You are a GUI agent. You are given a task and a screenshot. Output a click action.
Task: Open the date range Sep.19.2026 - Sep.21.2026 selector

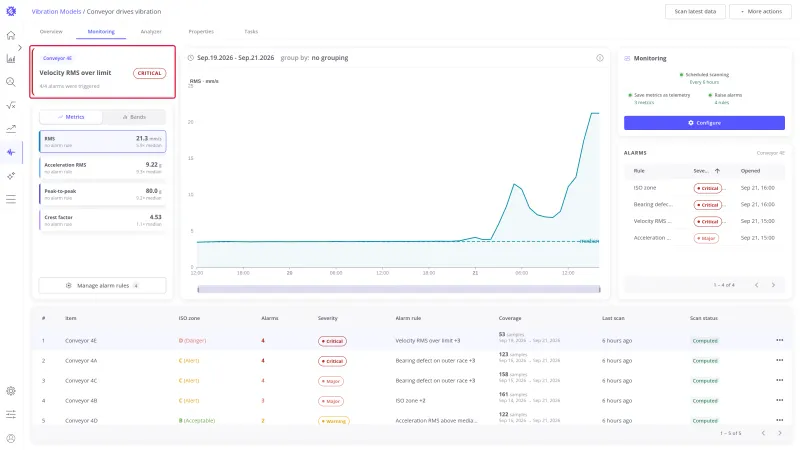(x=236, y=58)
